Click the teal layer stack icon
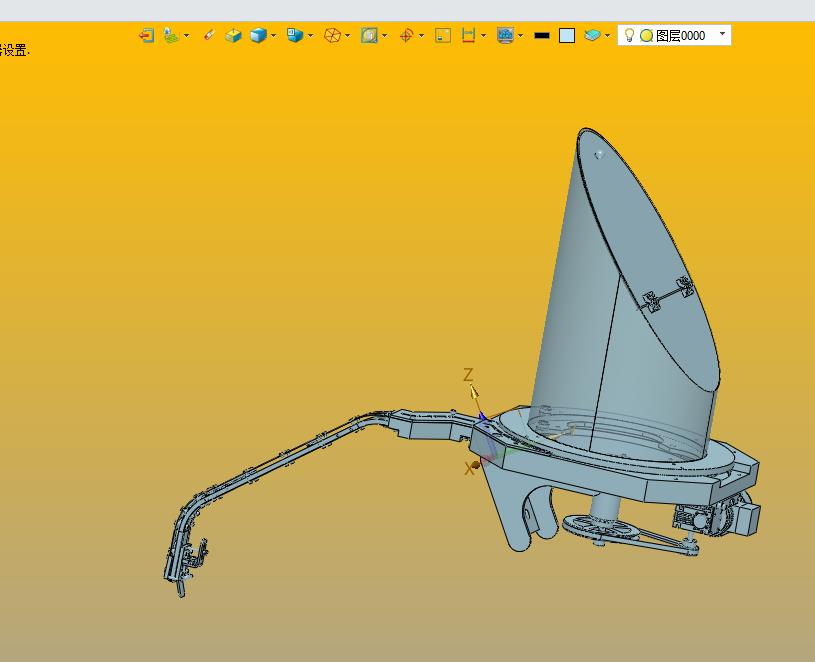The image size is (815, 662). pos(593,35)
